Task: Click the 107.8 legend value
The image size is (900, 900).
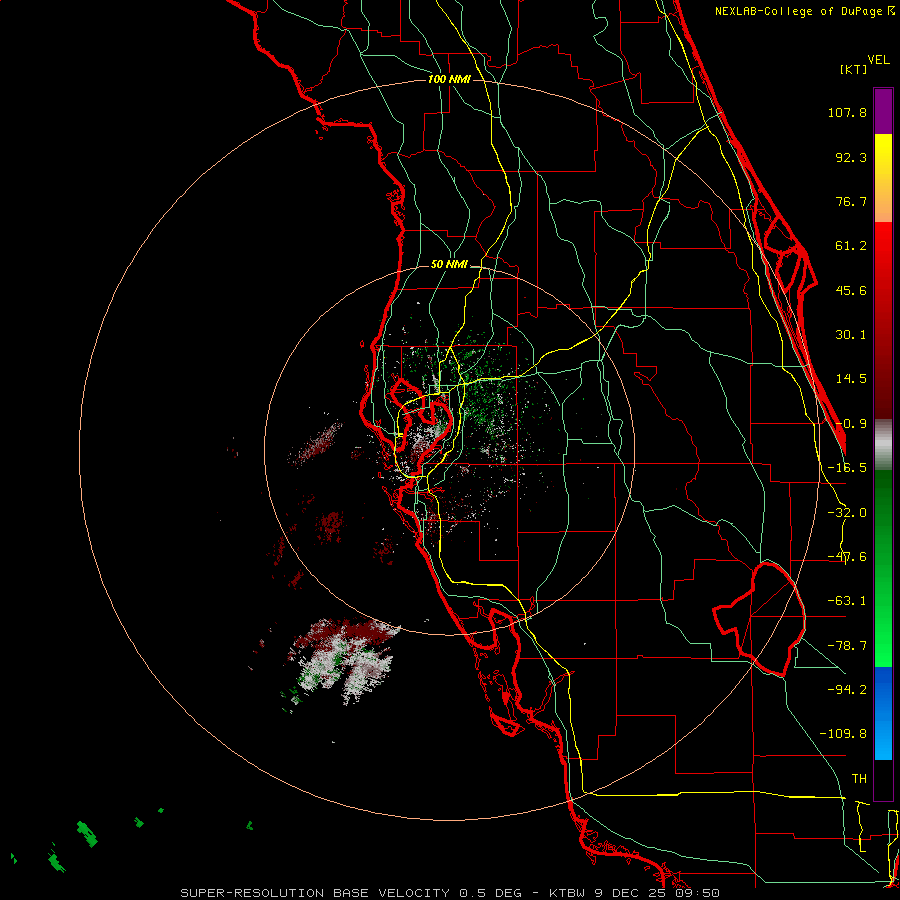Action: 847,112
